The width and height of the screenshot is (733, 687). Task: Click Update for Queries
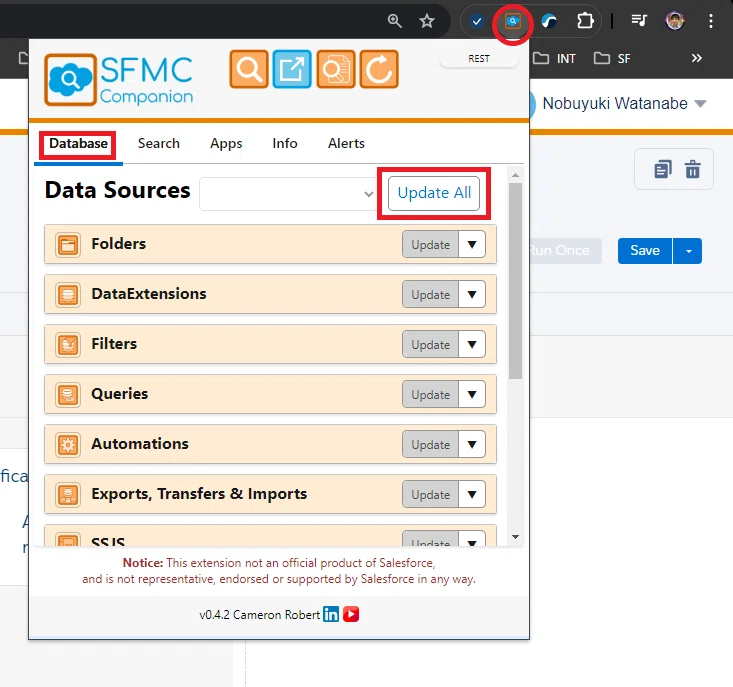pyautogui.click(x=431, y=394)
